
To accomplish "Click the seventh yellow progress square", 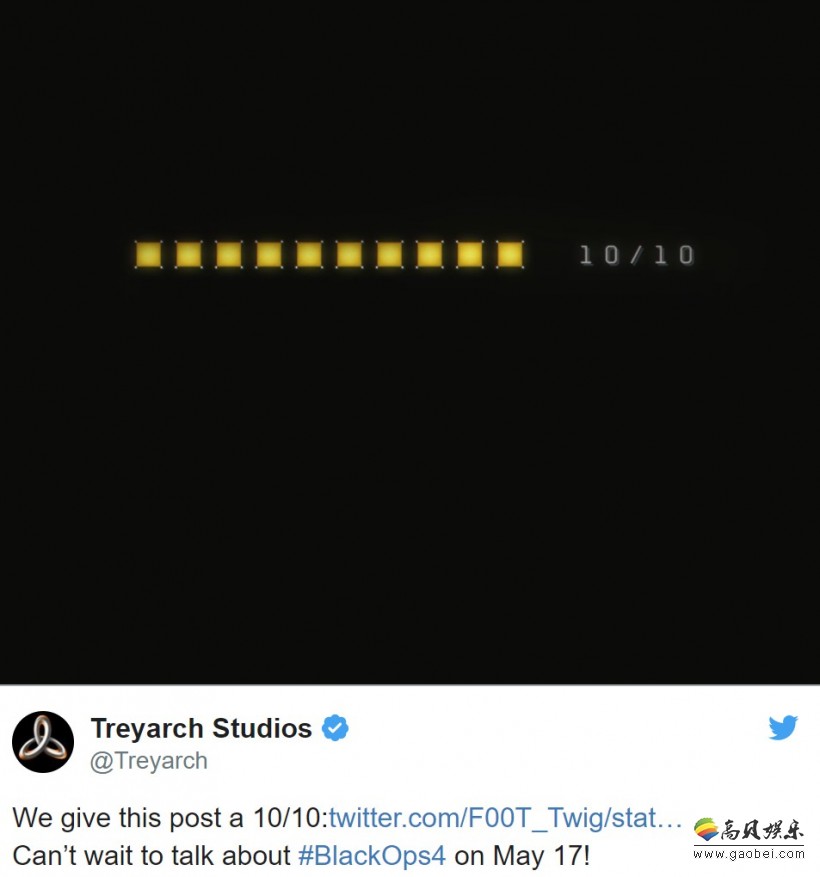I will pos(389,255).
